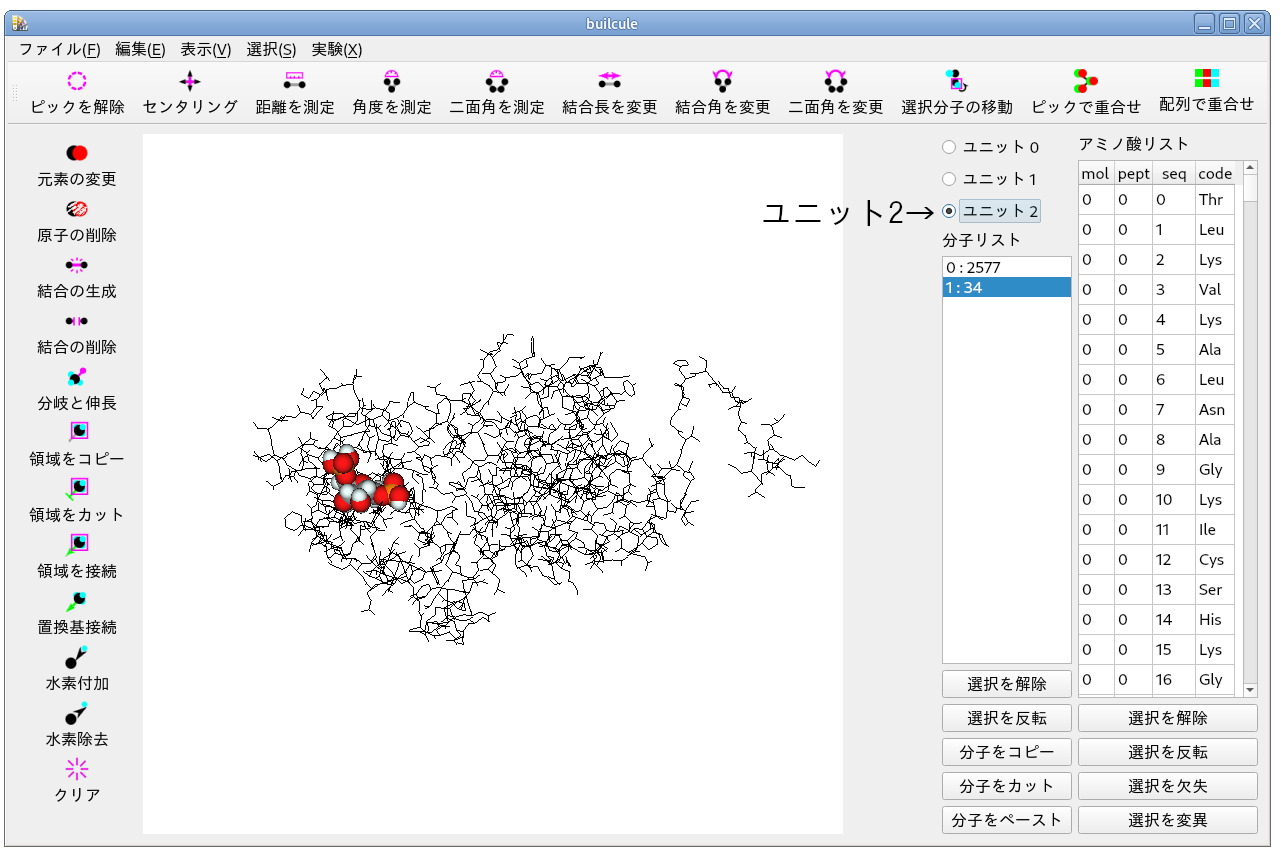Open the 表示(V) view menu
Screen dimensions: 1281x857
point(205,50)
